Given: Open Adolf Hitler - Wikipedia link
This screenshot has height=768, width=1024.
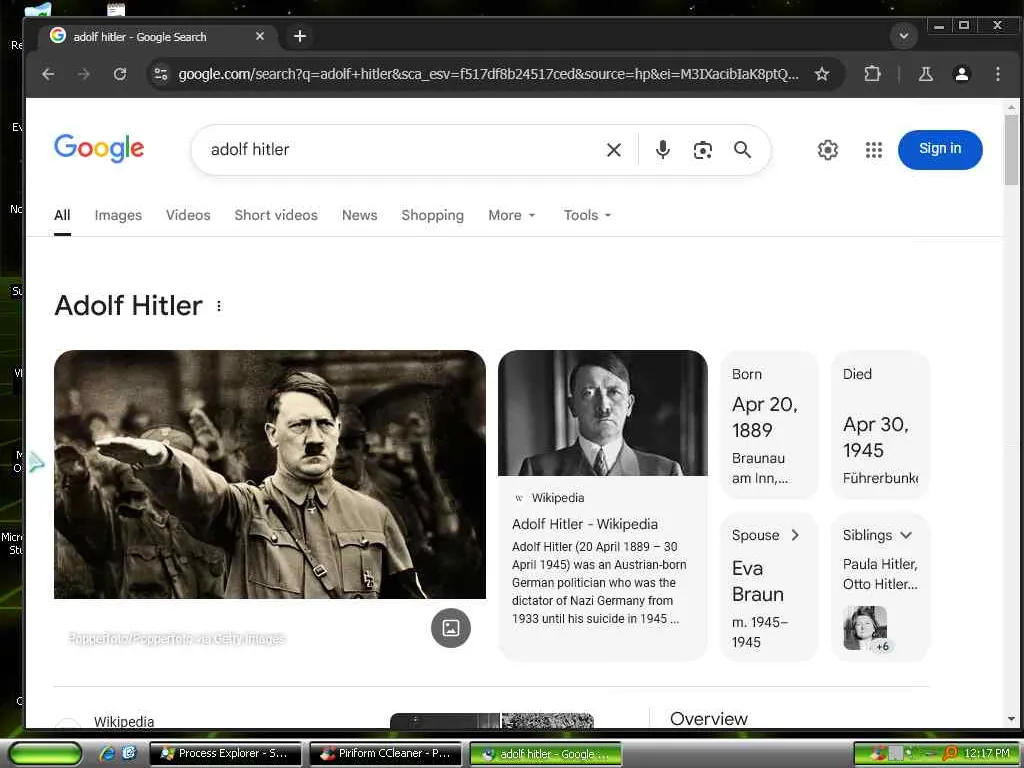Looking at the screenshot, I should click(x=585, y=524).
